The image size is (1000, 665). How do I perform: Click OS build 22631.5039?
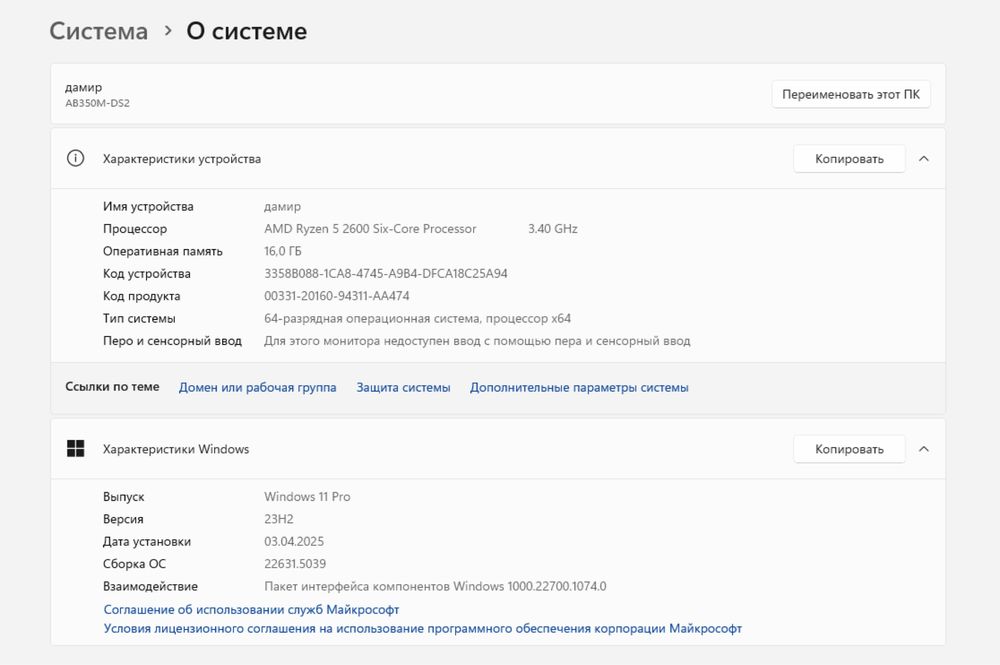pos(295,564)
